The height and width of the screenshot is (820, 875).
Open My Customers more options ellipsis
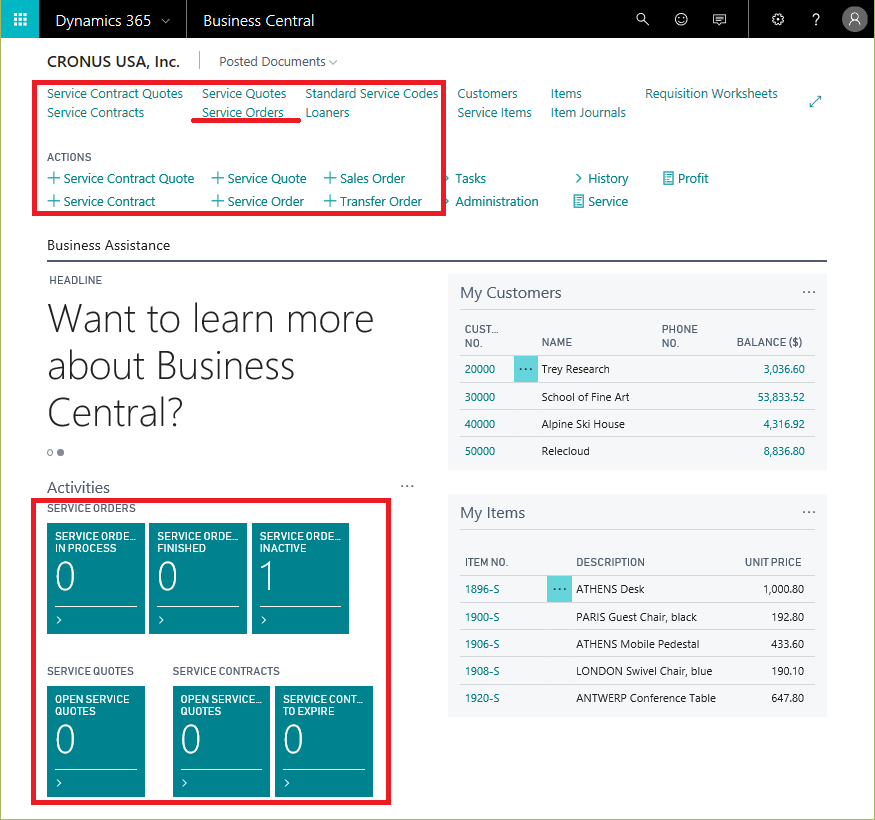(809, 292)
